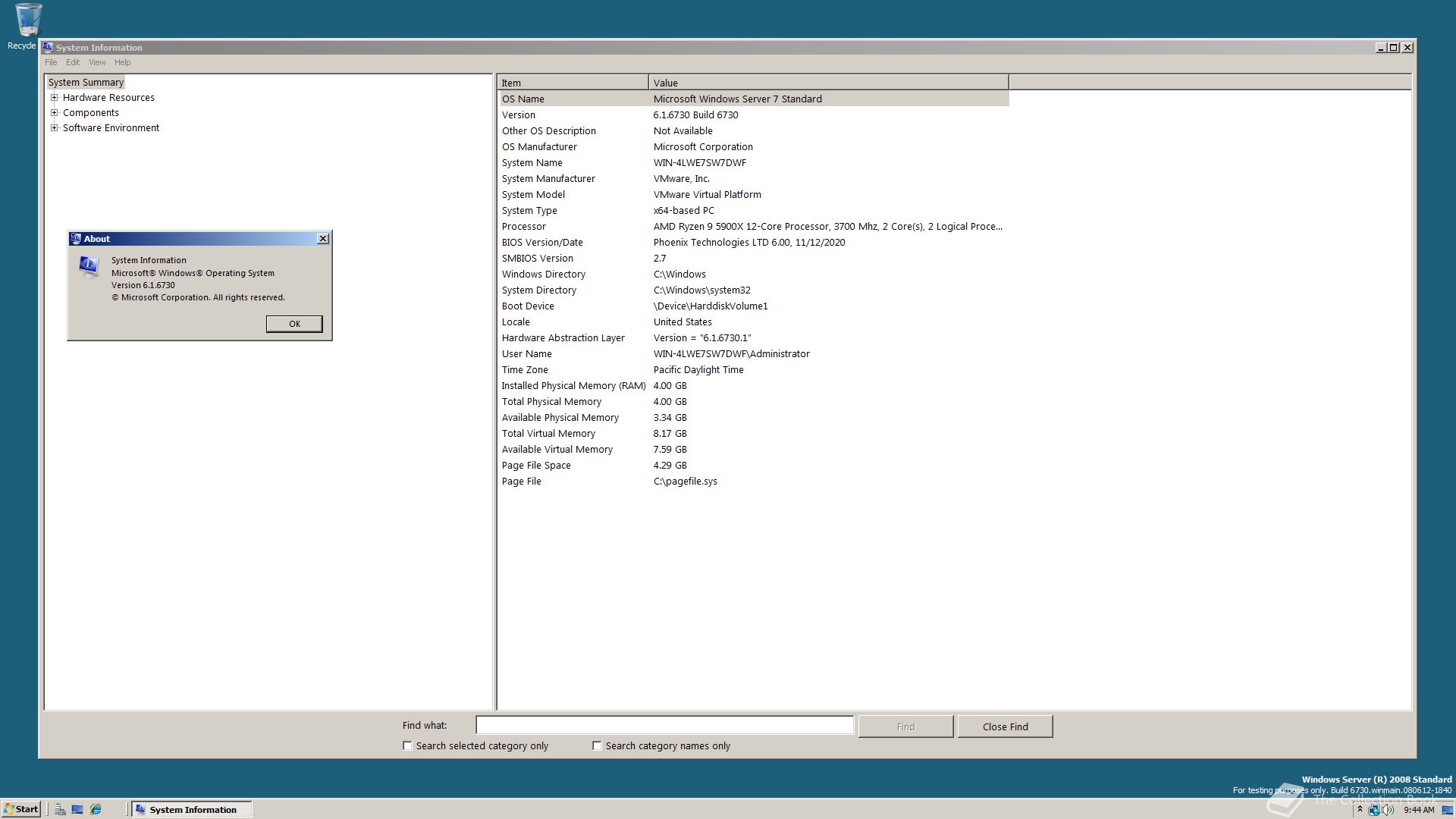Viewport: 1456px width, 819px height.
Task: Open the Edit menu
Action: click(x=73, y=62)
